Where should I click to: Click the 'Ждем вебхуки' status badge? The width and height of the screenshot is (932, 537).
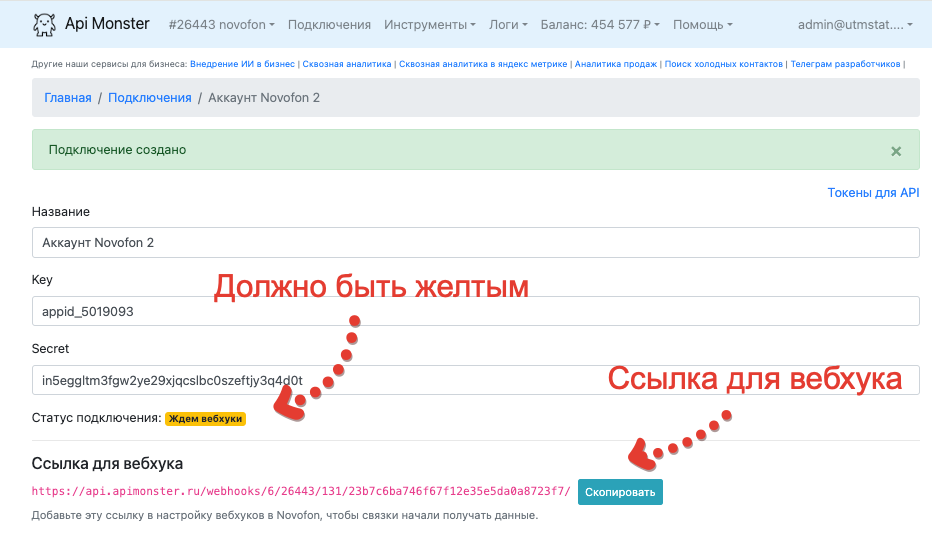tap(205, 419)
